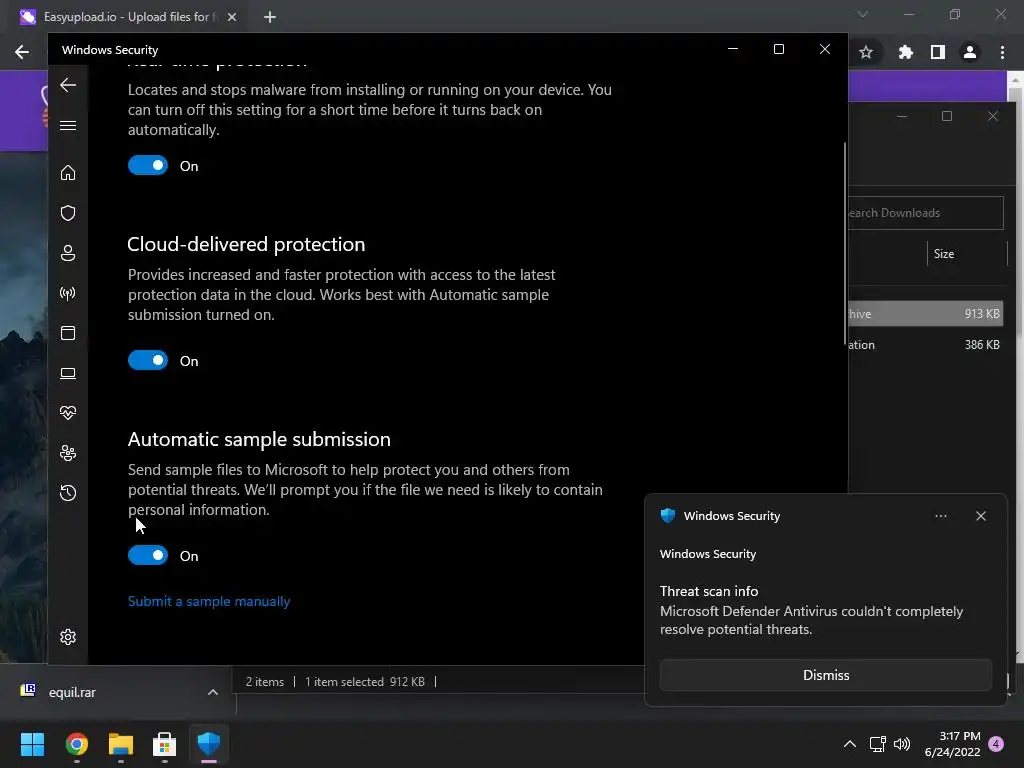
Task: Expand equil.rar download options chevron
Action: (x=212, y=692)
